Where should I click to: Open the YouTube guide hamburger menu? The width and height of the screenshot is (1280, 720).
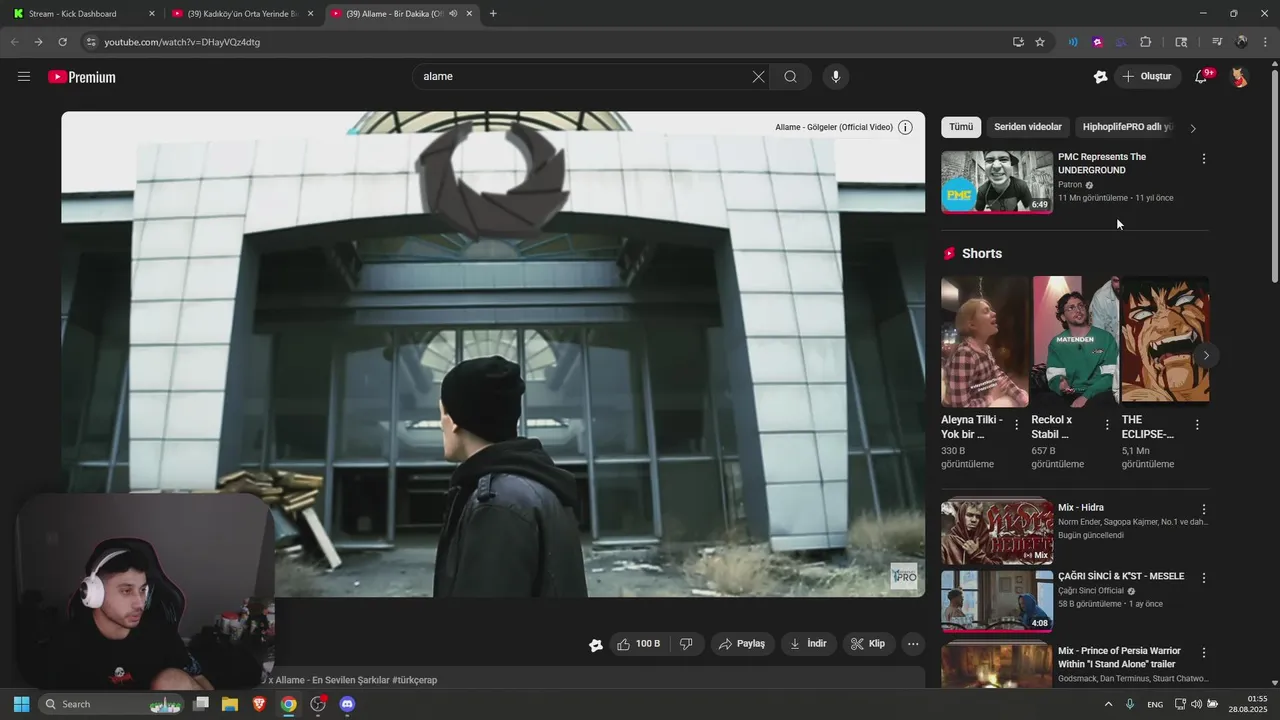[24, 76]
